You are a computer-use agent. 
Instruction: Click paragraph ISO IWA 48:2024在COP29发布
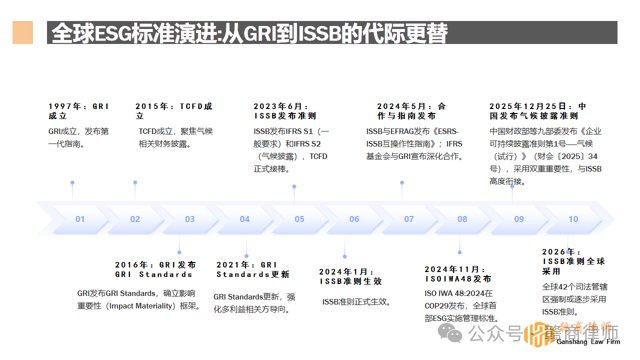461,306
